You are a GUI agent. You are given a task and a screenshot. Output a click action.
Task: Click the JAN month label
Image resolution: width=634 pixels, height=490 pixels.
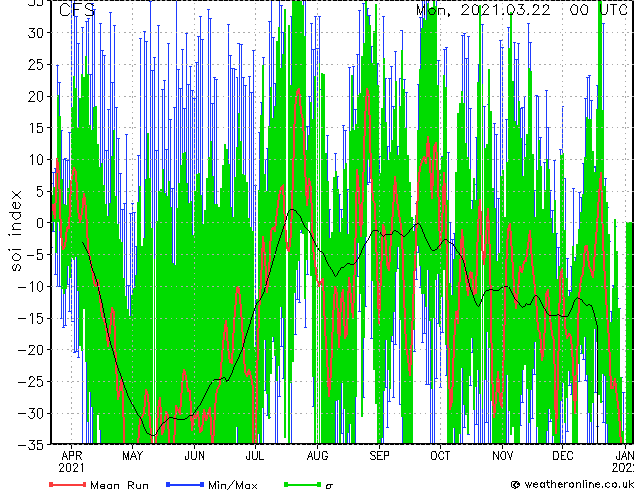coord(625,456)
